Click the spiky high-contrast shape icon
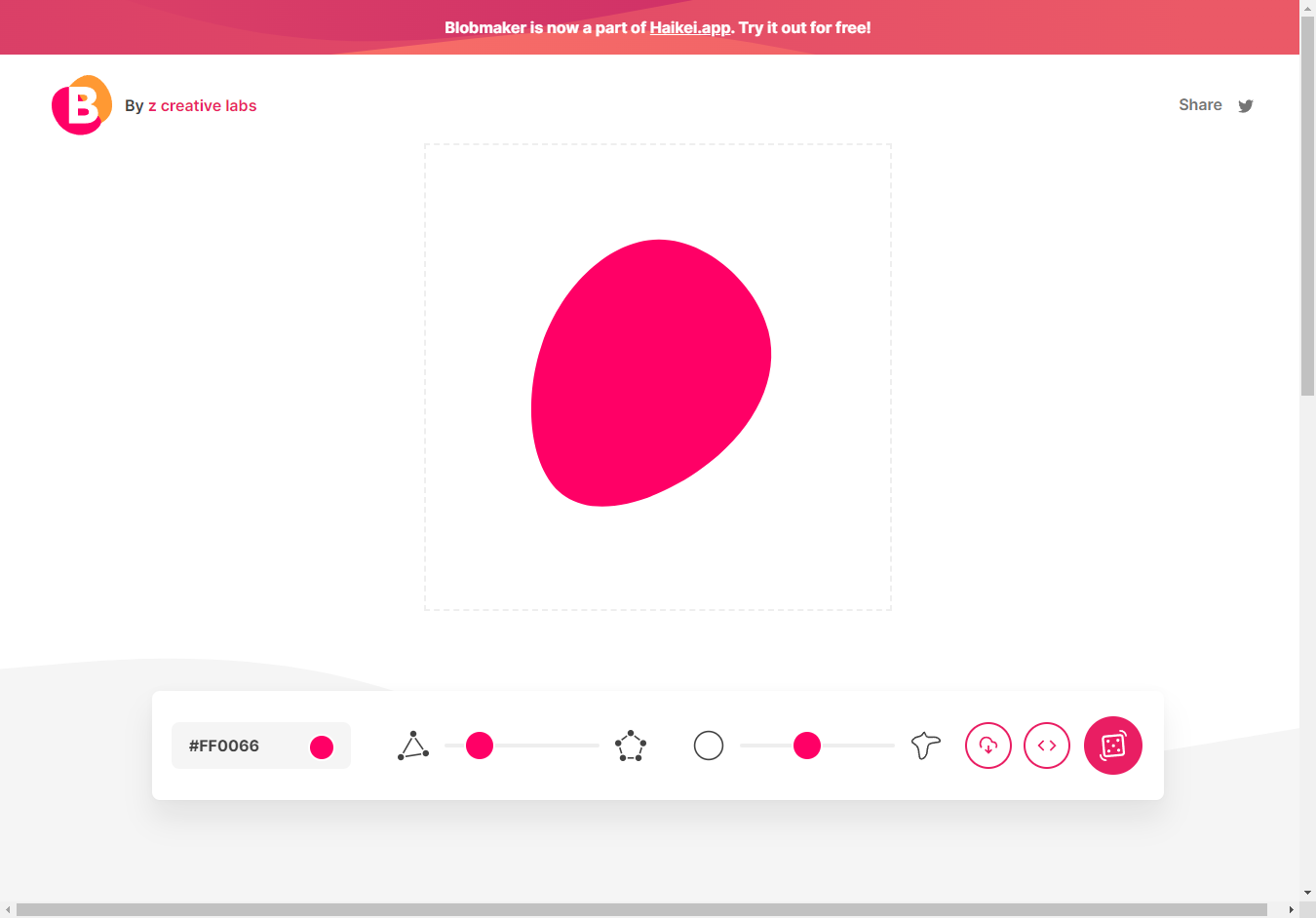This screenshot has height=918, width=1316. pyautogui.click(x=925, y=746)
